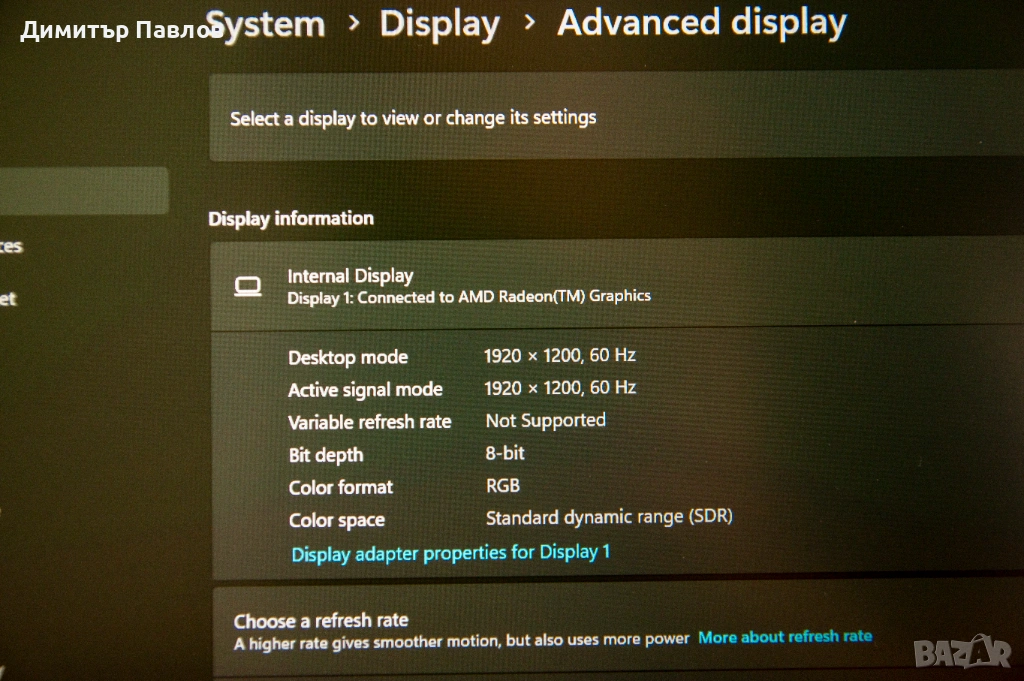The image size is (1024, 681).
Task: Click the laptop icon beside Internal Display
Action: pyautogui.click(x=247, y=287)
